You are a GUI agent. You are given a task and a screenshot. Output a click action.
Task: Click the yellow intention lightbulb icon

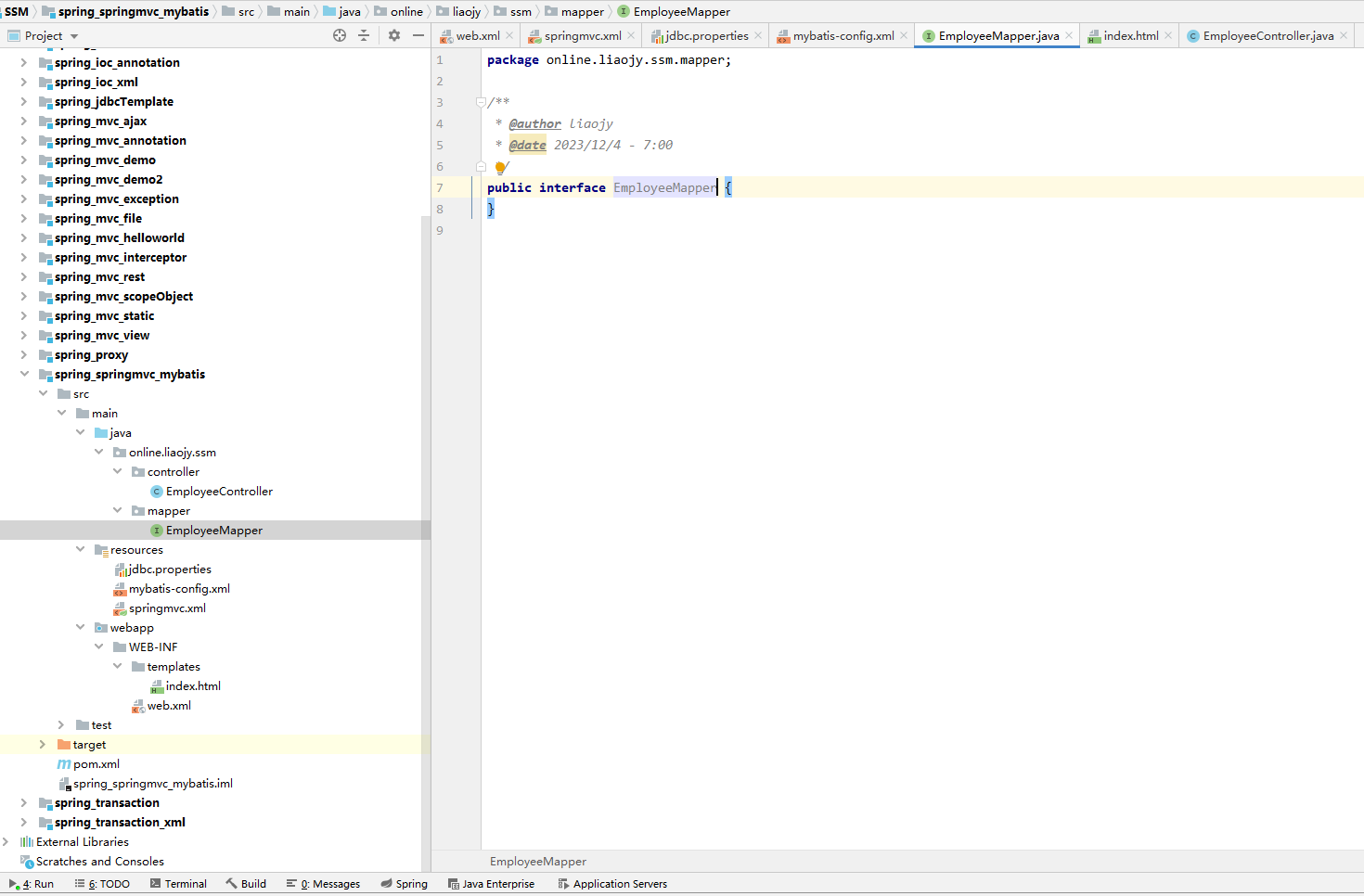click(x=500, y=168)
